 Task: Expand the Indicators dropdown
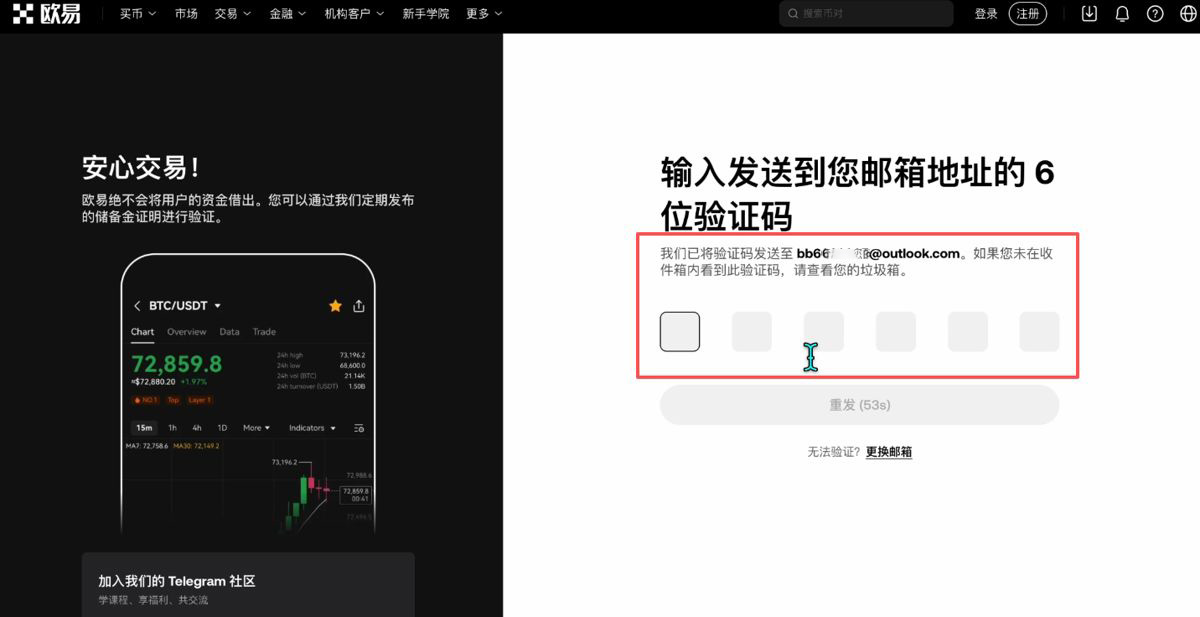310,427
